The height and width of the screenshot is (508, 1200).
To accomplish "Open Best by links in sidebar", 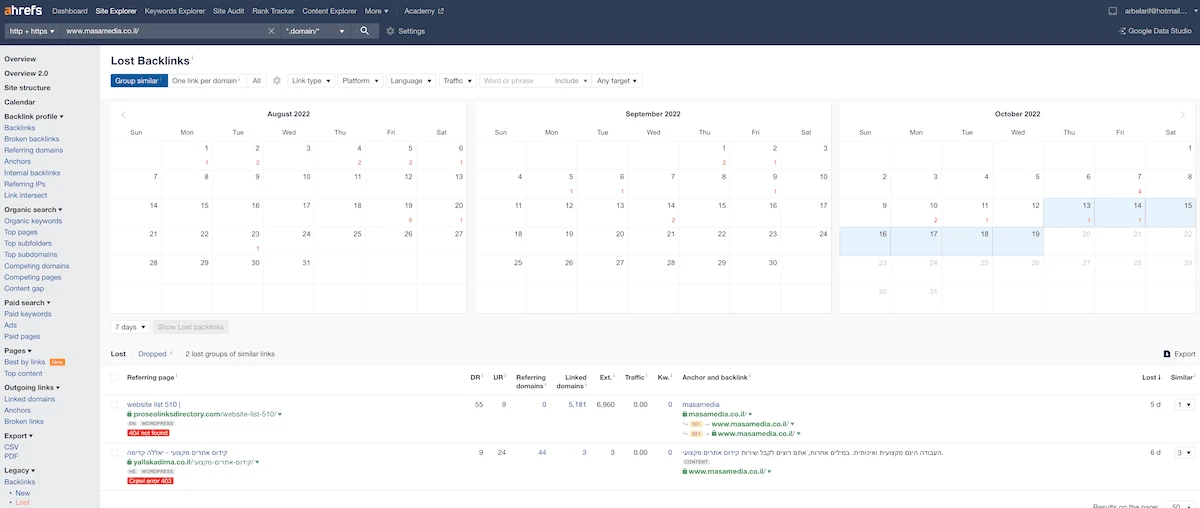I will 24,362.
